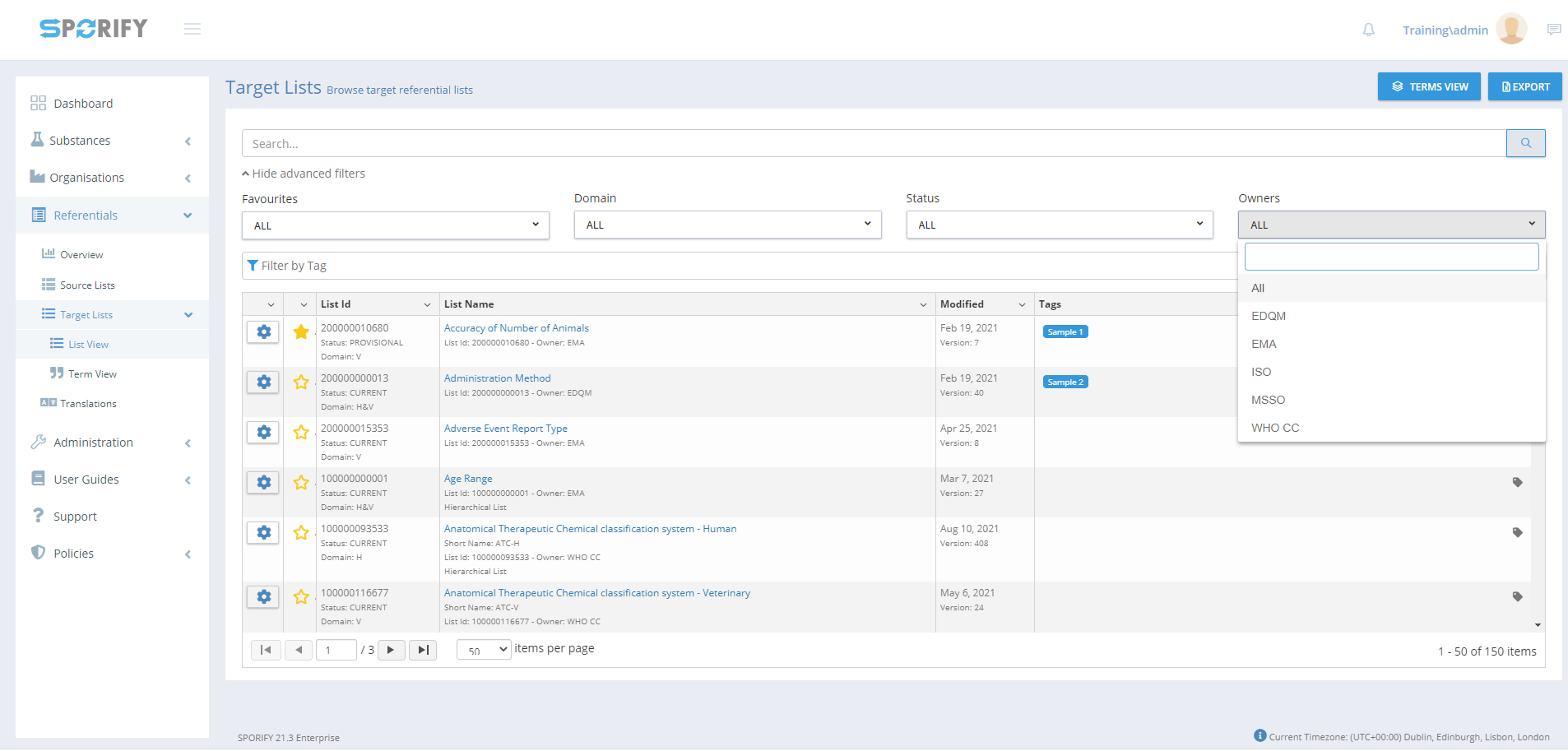Screen dimensions: 1568x751
Task: Open the Age Range list link
Action: tap(468, 479)
